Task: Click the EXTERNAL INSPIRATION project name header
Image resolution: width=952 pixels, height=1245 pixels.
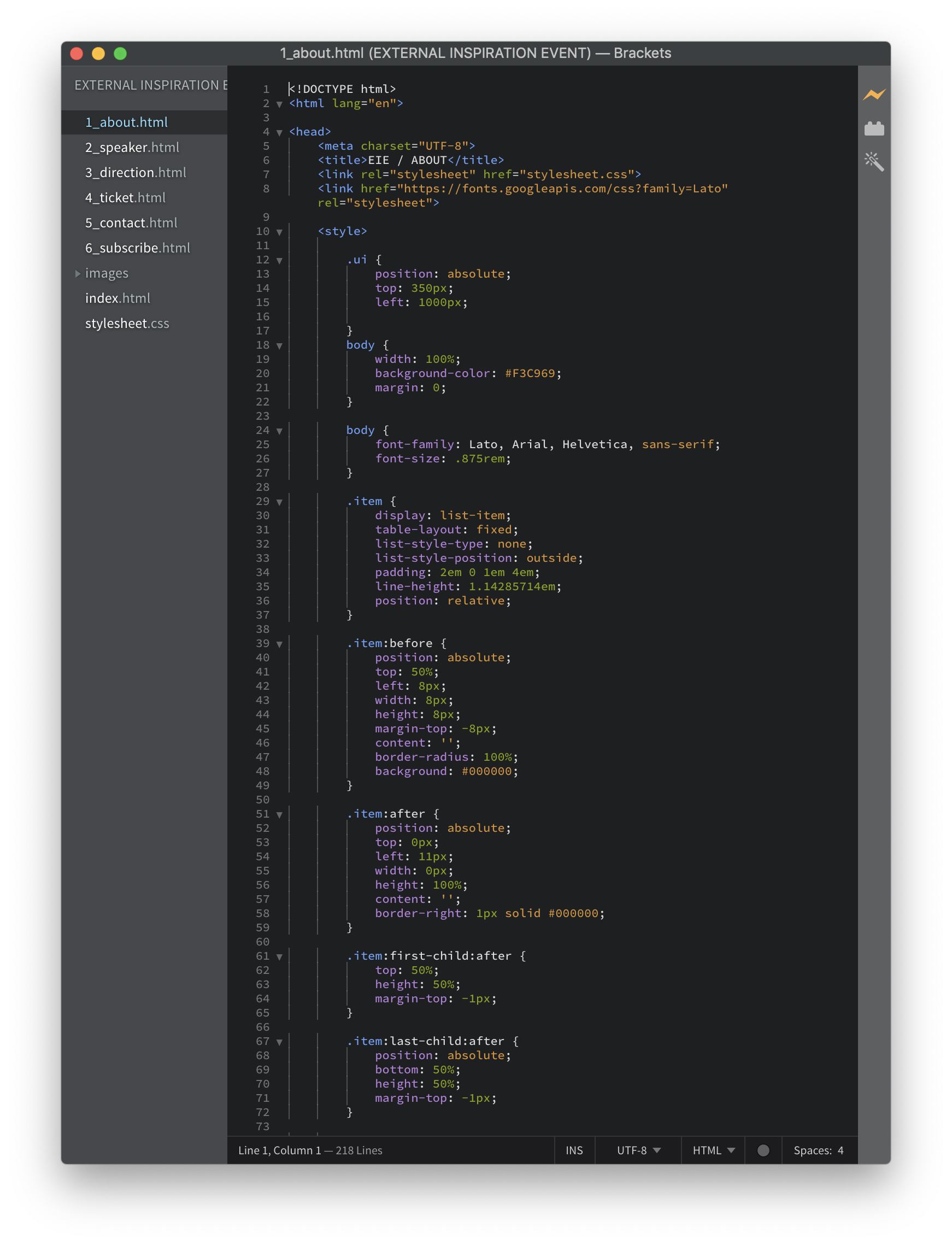Action: point(150,86)
